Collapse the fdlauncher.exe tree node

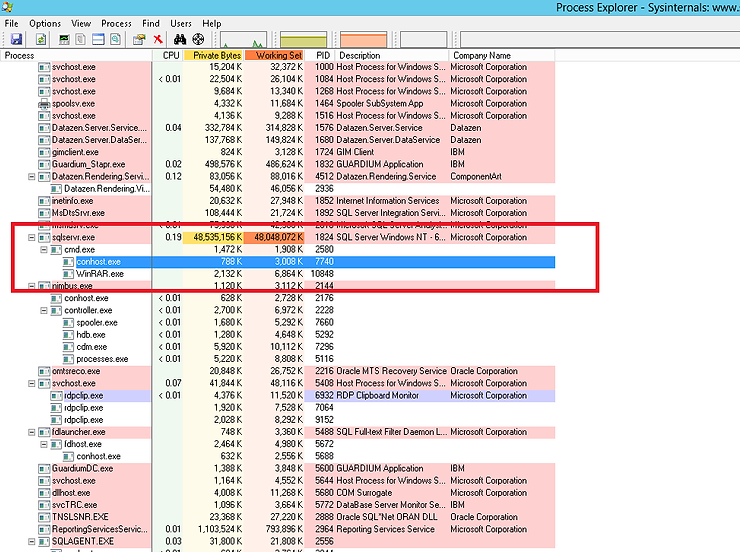pyautogui.click(x=32, y=432)
